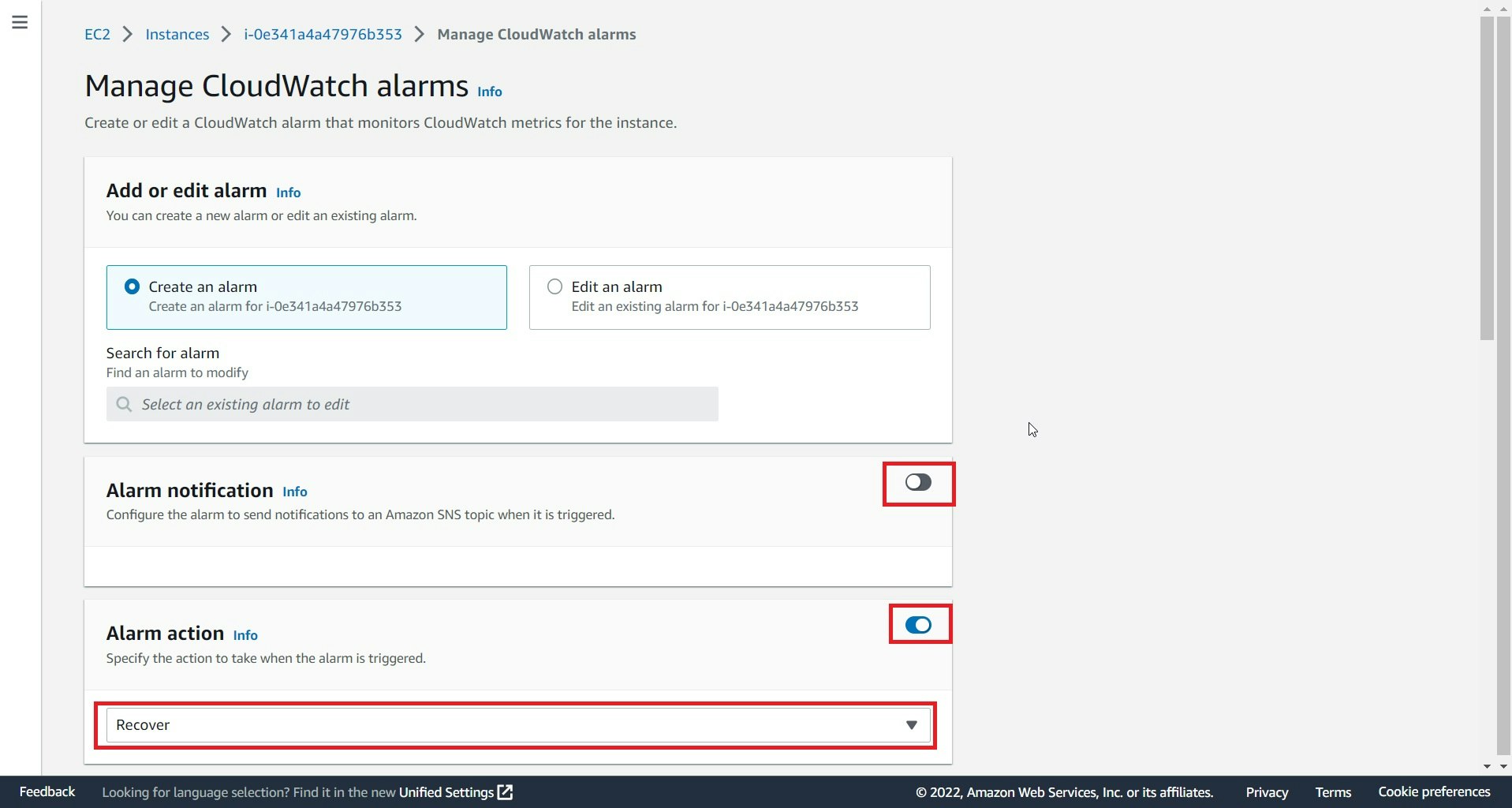Image resolution: width=1512 pixels, height=808 pixels.
Task: Select the Edit an alarm option
Action: coord(554,286)
